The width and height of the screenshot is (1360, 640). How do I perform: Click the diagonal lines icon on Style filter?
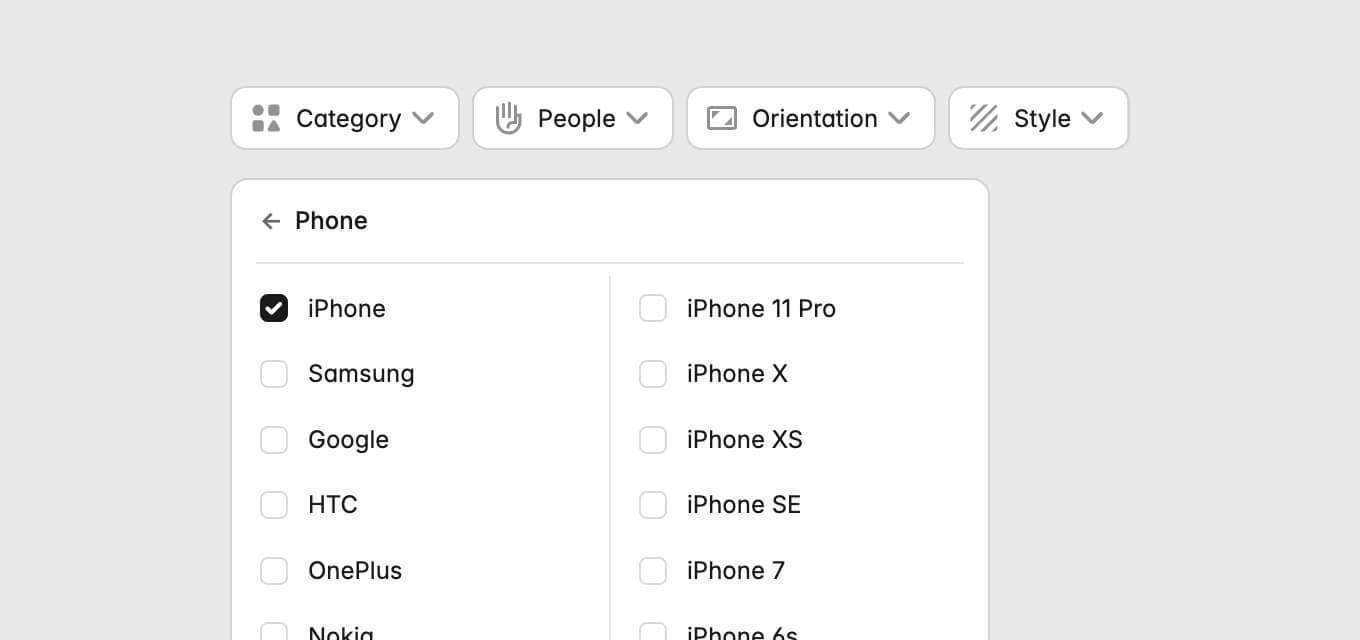[x=983, y=118]
